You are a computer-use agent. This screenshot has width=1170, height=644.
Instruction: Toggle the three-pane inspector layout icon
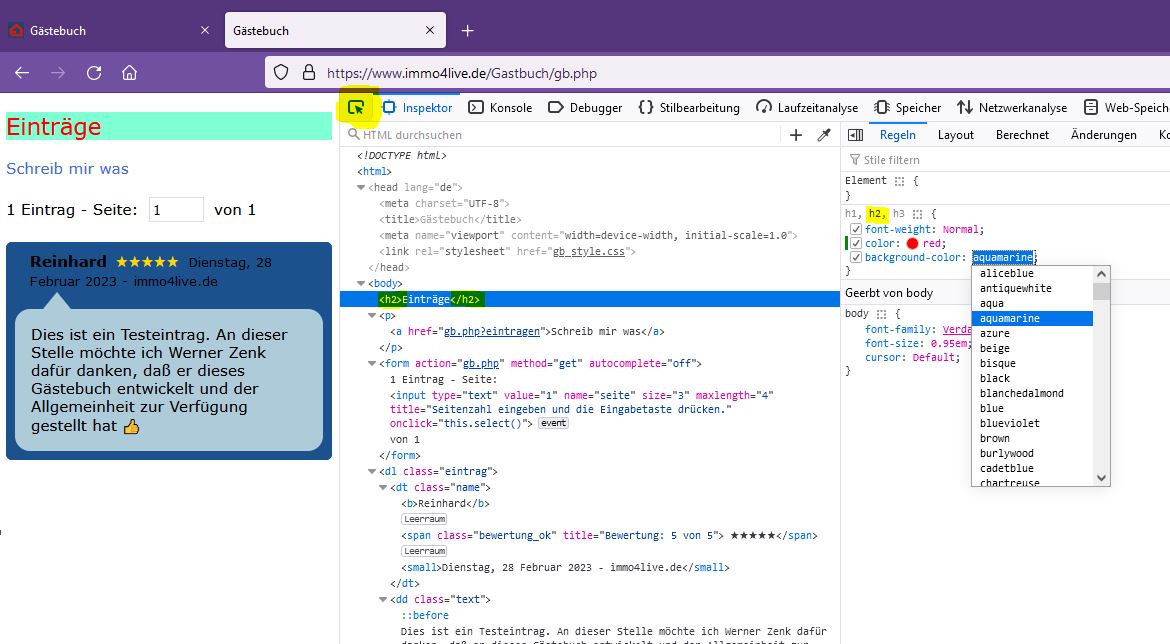click(x=855, y=135)
